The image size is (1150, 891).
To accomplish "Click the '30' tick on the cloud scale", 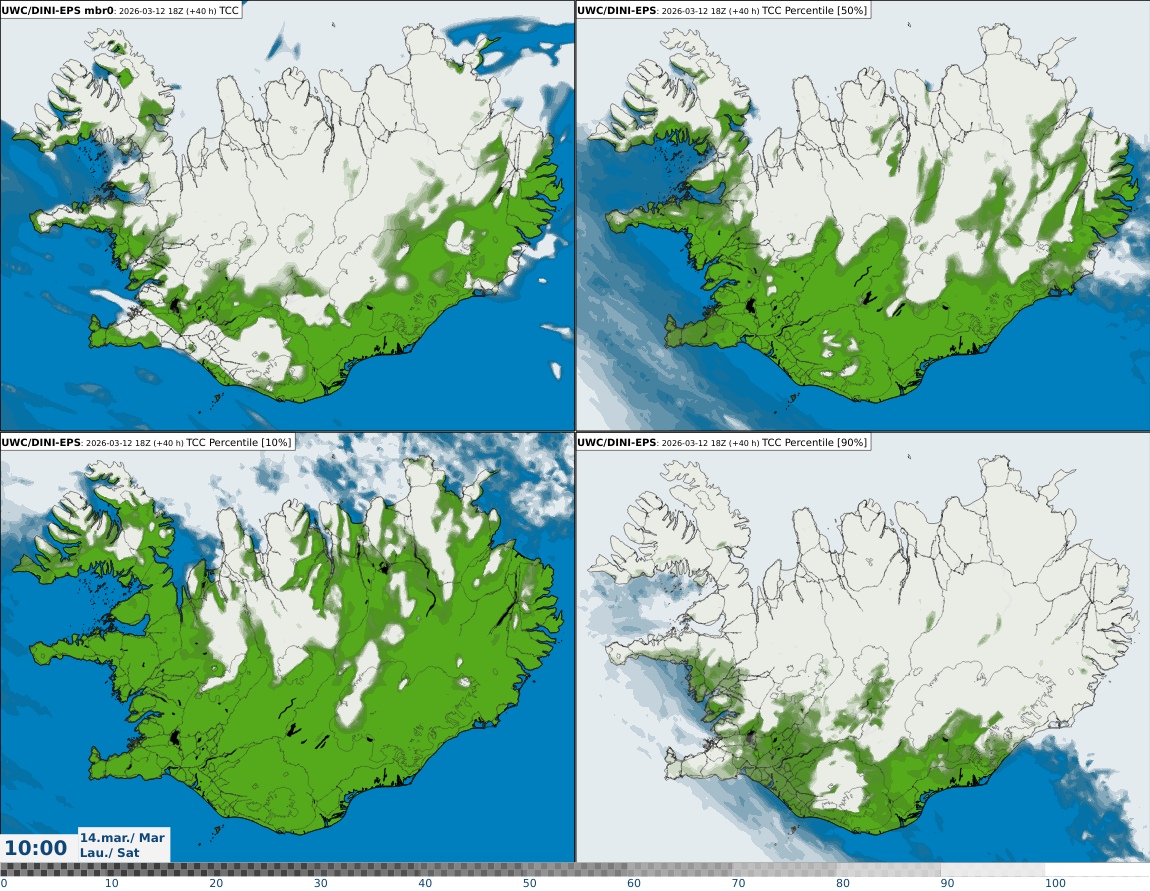I will (x=321, y=883).
